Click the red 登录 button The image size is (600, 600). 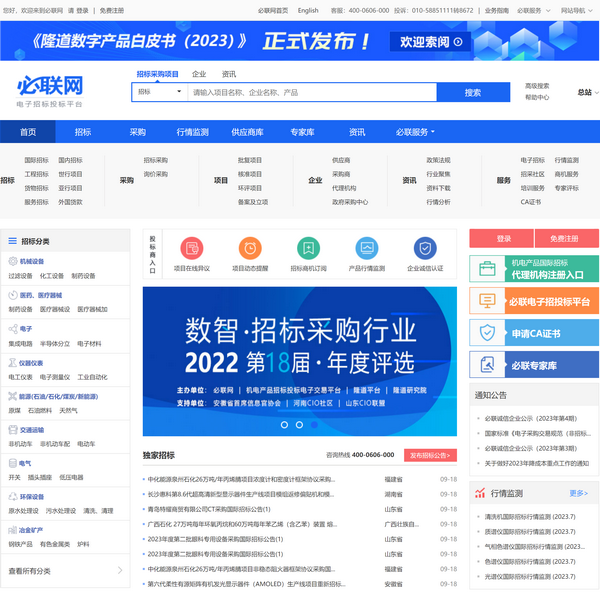point(503,239)
